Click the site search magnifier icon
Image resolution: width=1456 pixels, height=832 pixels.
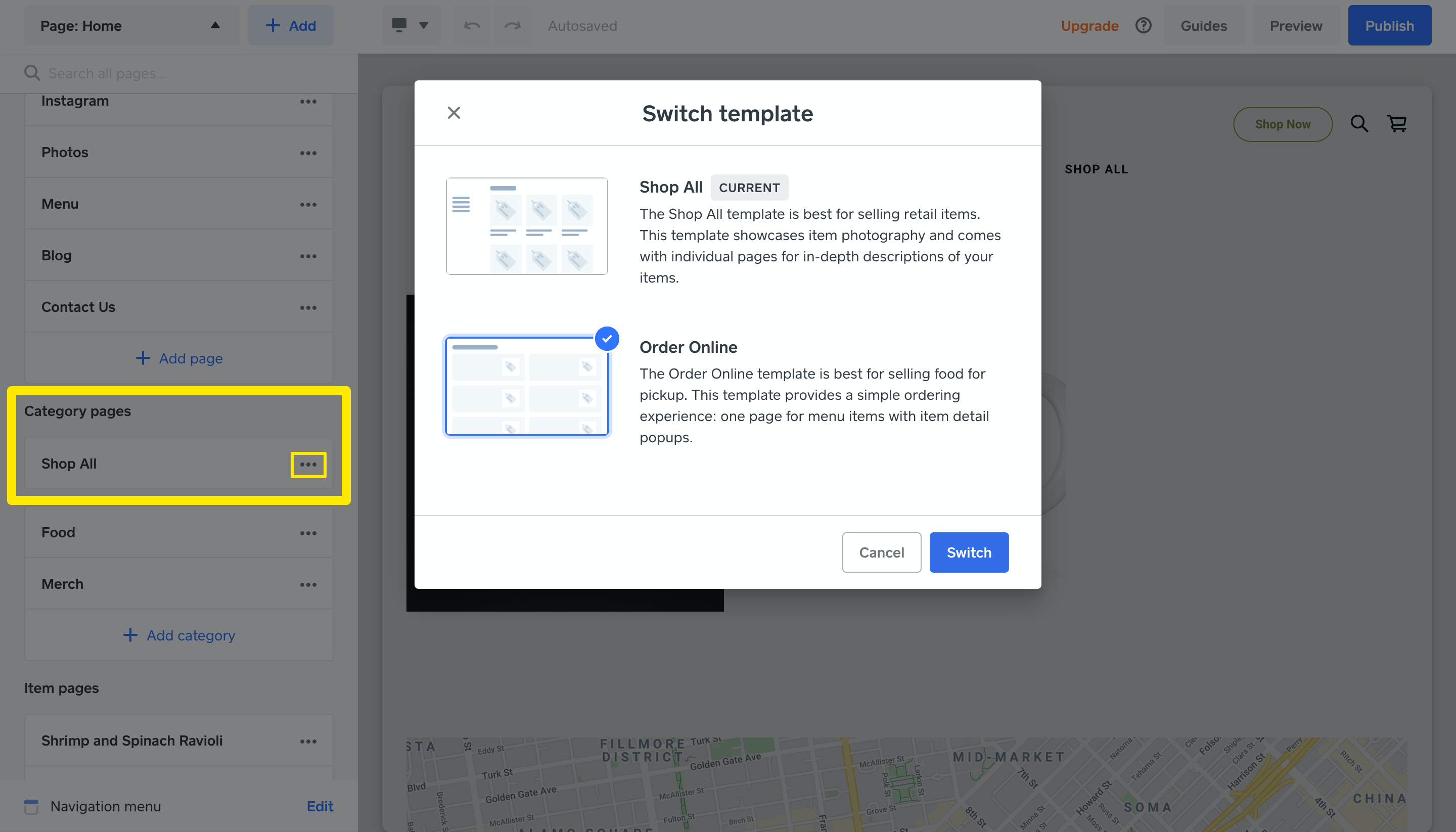point(1359,123)
